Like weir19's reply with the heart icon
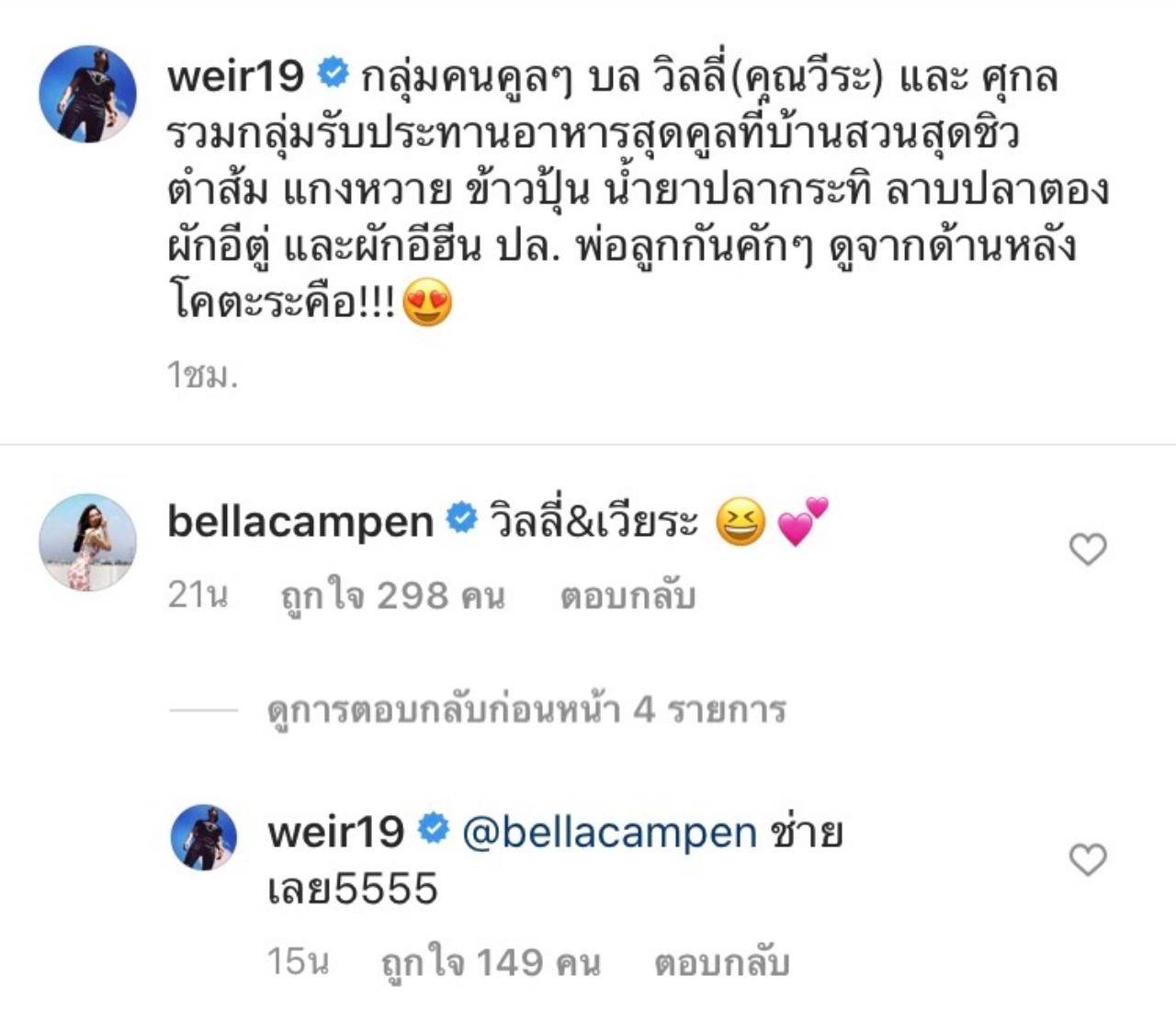Image resolution: width=1176 pixels, height=1010 pixels. pos(1088,859)
